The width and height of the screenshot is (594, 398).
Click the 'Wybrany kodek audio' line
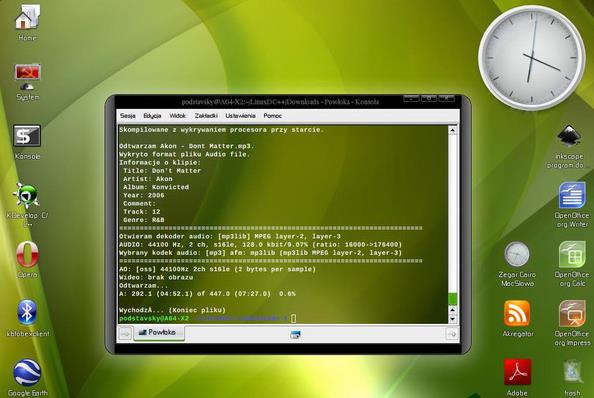pyautogui.click(x=260, y=253)
